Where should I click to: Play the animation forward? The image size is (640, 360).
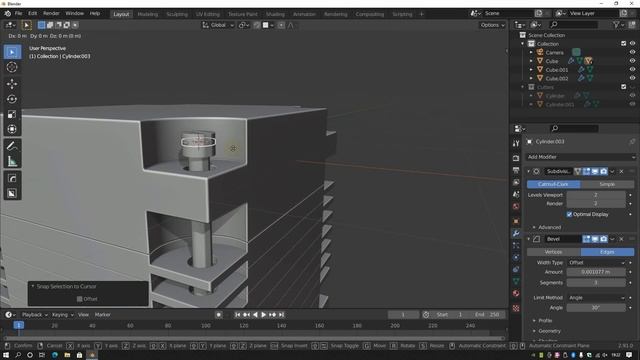pyautogui.click(x=264, y=315)
